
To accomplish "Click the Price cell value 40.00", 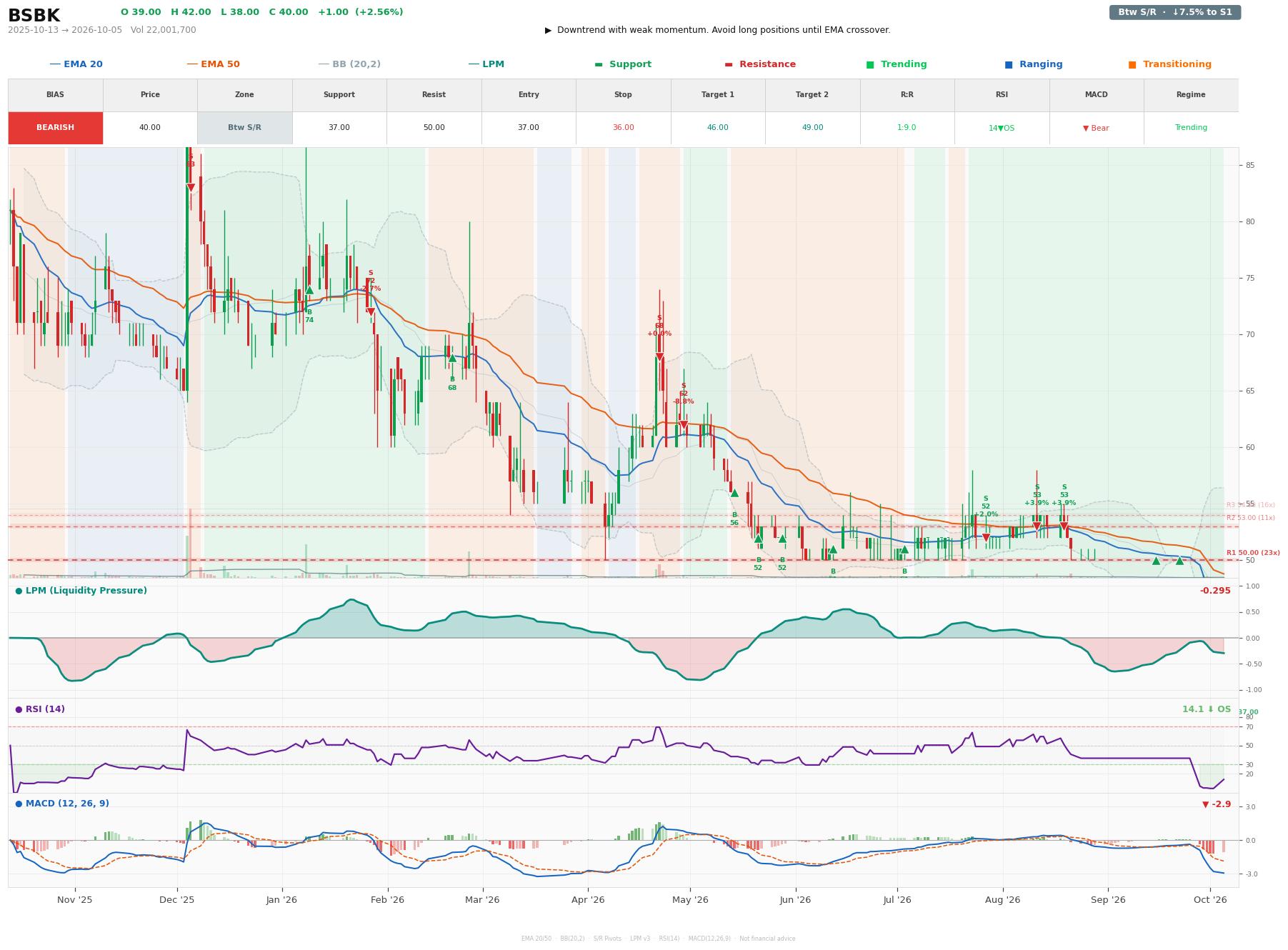I will pos(150,128).
